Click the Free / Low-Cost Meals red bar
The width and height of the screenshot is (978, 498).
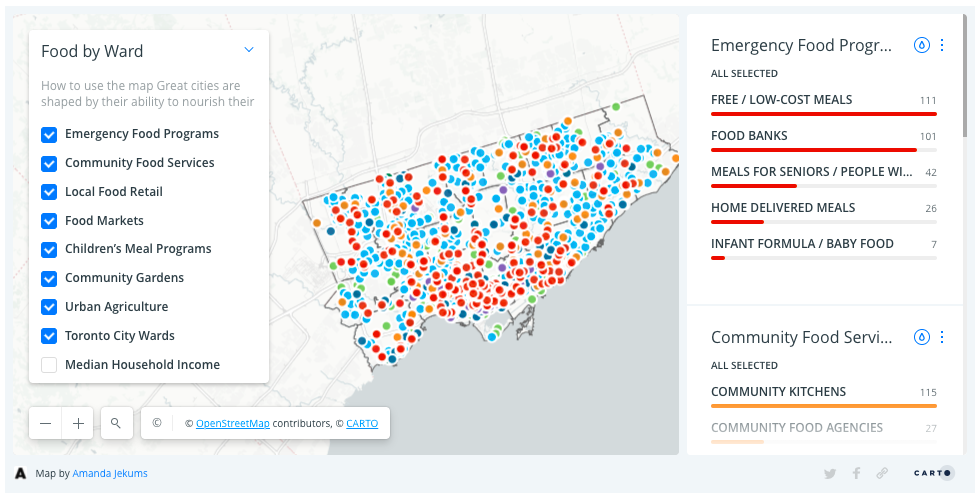[x=823, y=114]
